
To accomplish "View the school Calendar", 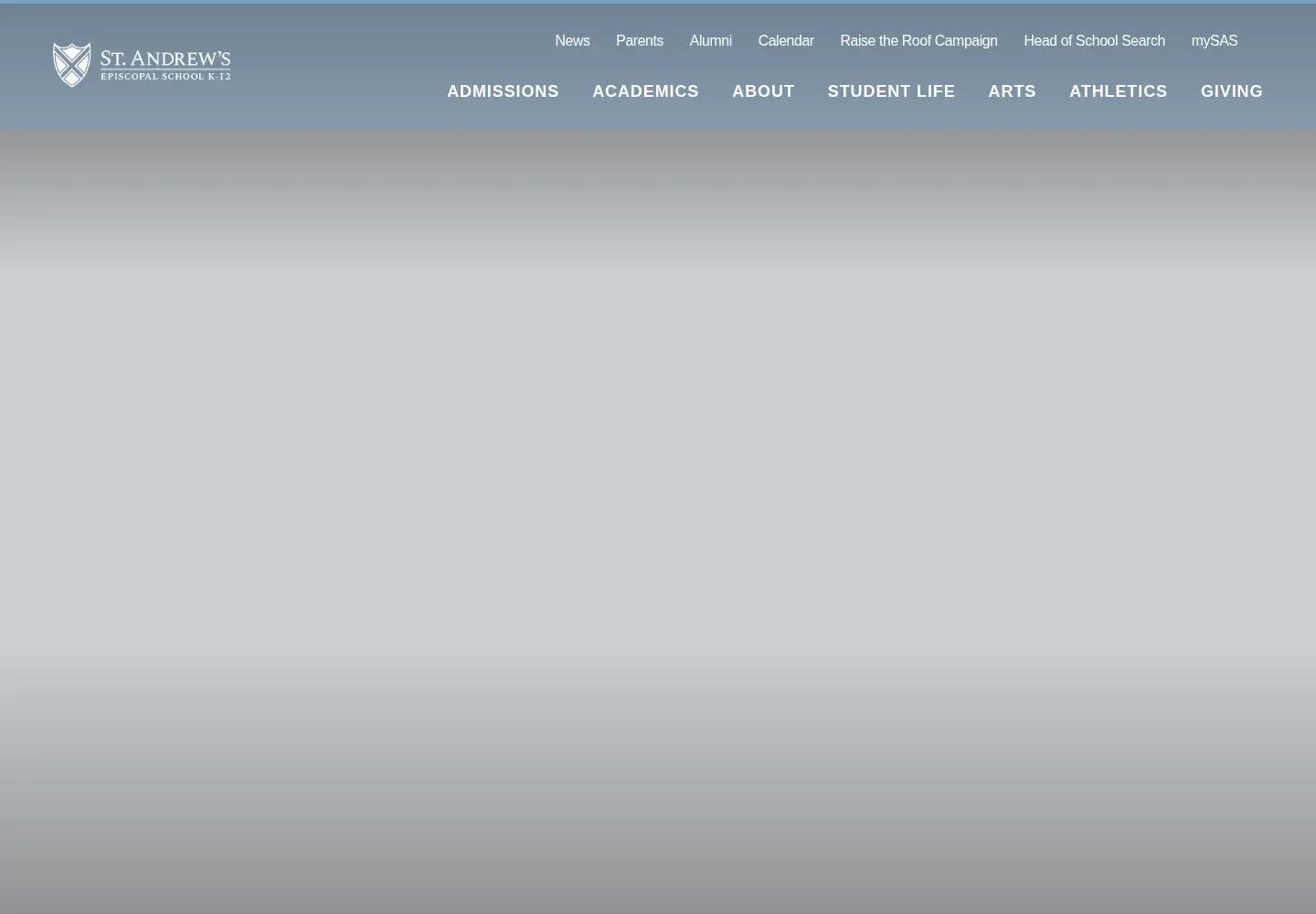I will pos(785,41).
